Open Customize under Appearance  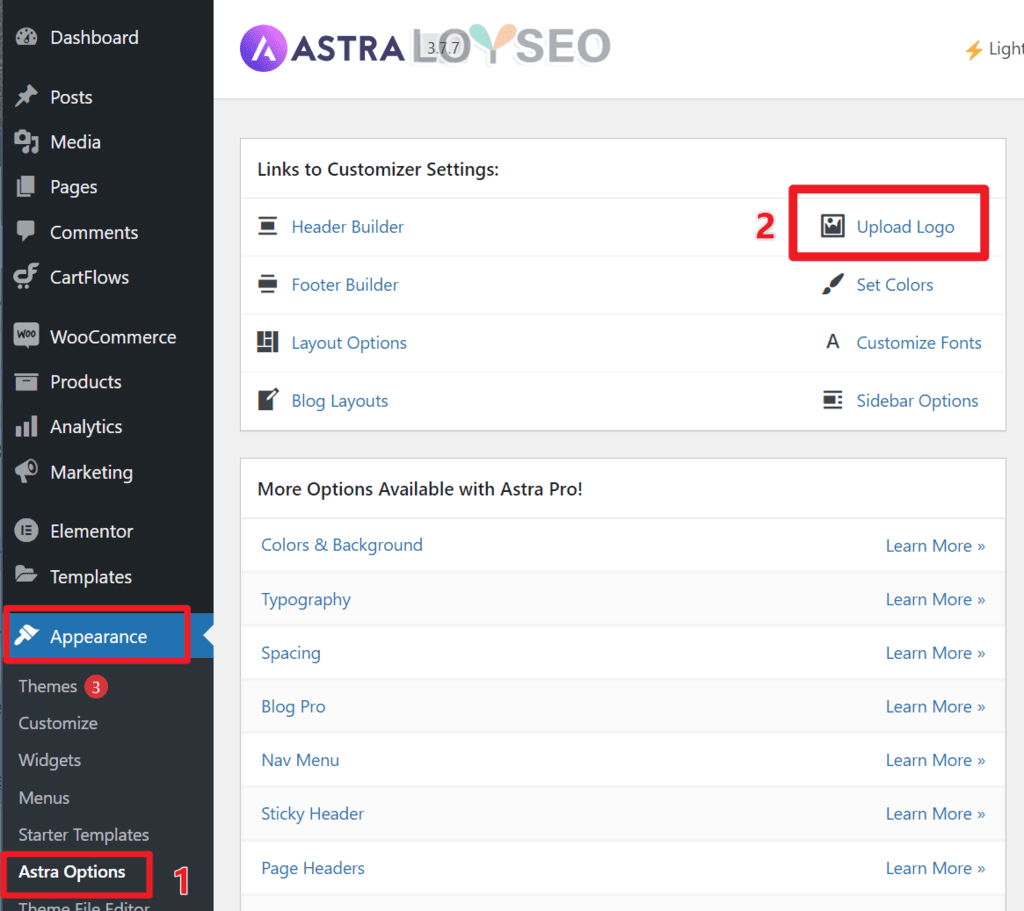coord(58,724)
